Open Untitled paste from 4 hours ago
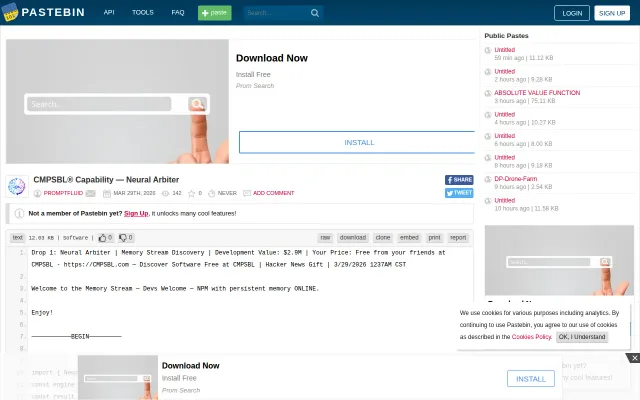640x400 pixels. click(x=504, y=114)
